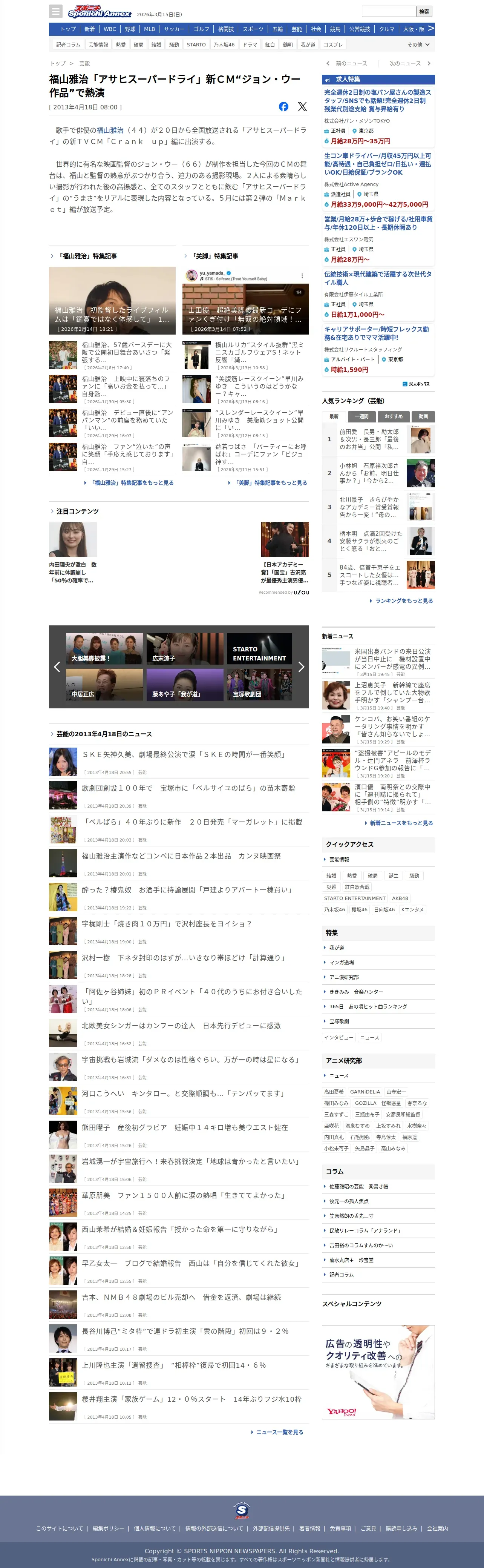
Task: Select the 最新 ranking tab
Action: tap(334, 416)
